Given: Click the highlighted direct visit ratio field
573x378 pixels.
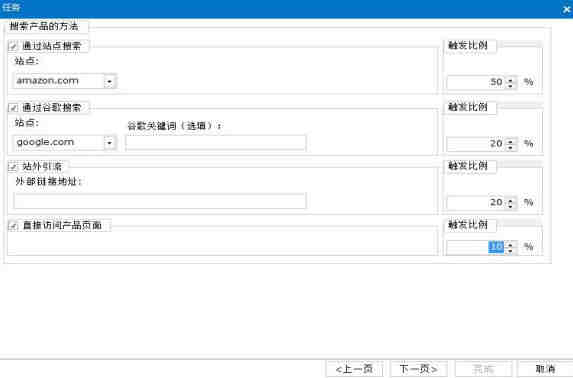Looking at the screenshot, I should click(x=476, y=247).
